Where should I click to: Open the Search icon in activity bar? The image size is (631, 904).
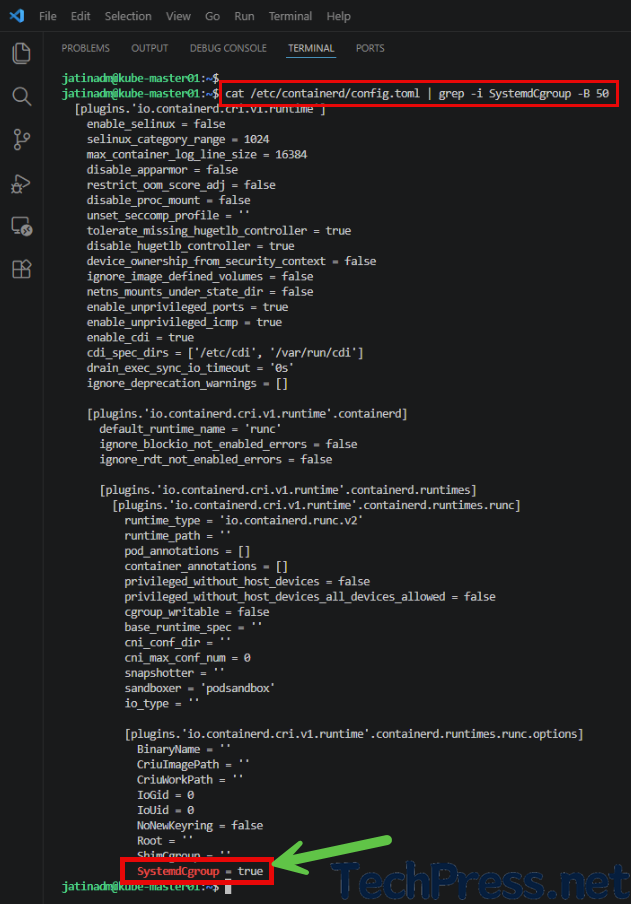coord(21,96)
